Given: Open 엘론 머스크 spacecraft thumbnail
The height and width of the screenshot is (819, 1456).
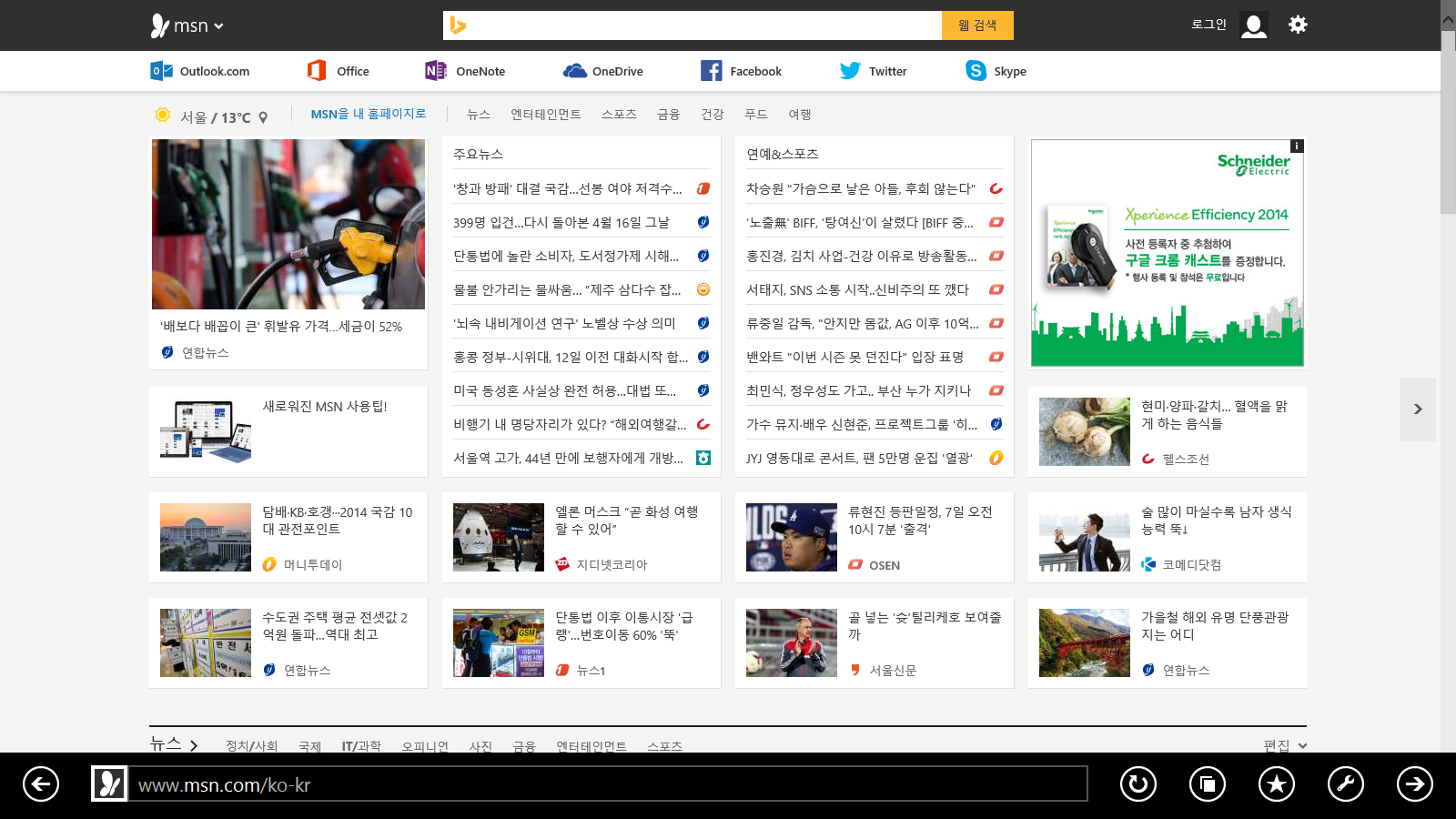Looking at the screenshot, I should point(499,537).
